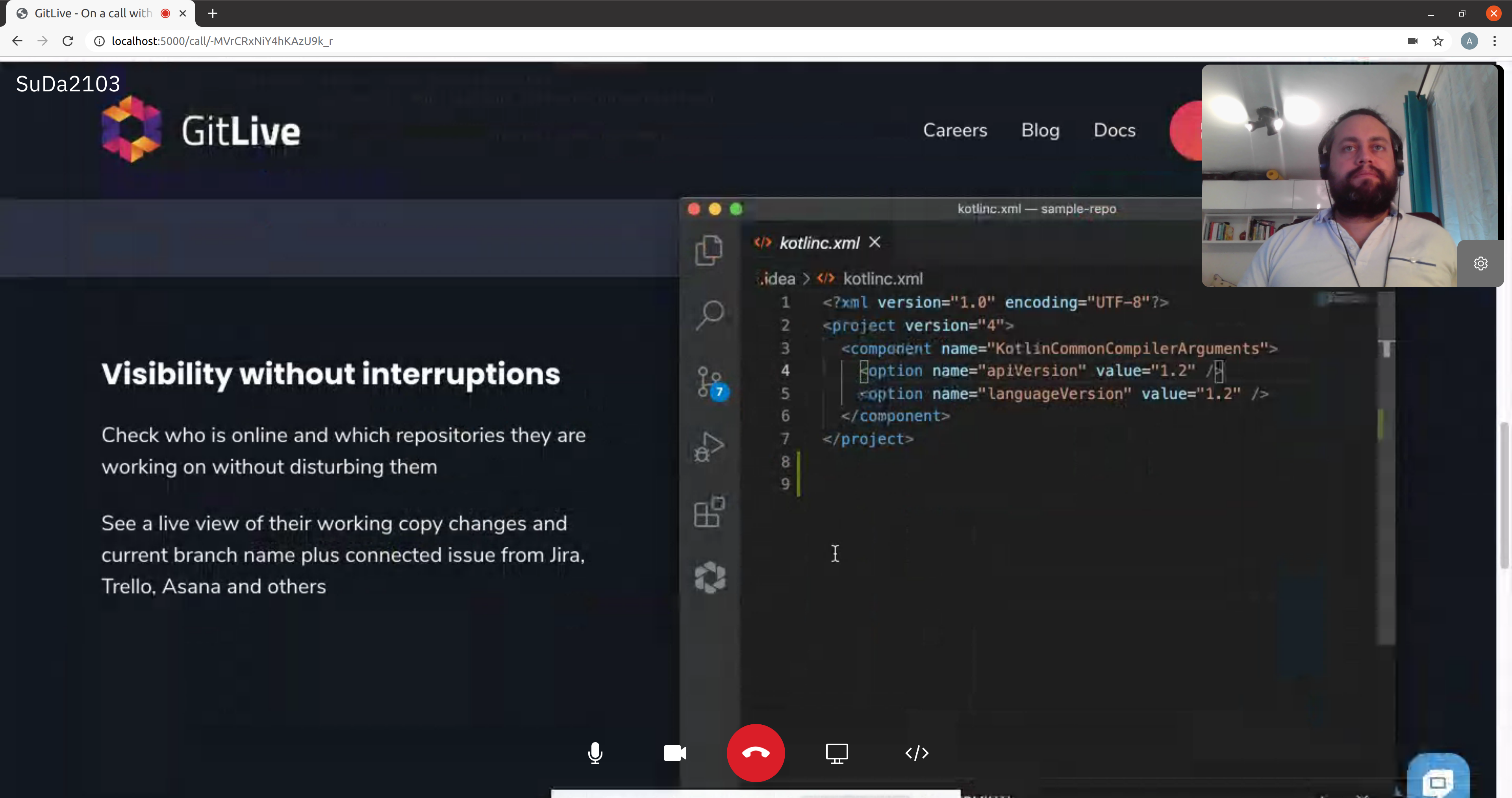Open the Docs link
Image resolution: width=1512 pixels, height=798 pixels.
click(x=1114, y=130)
